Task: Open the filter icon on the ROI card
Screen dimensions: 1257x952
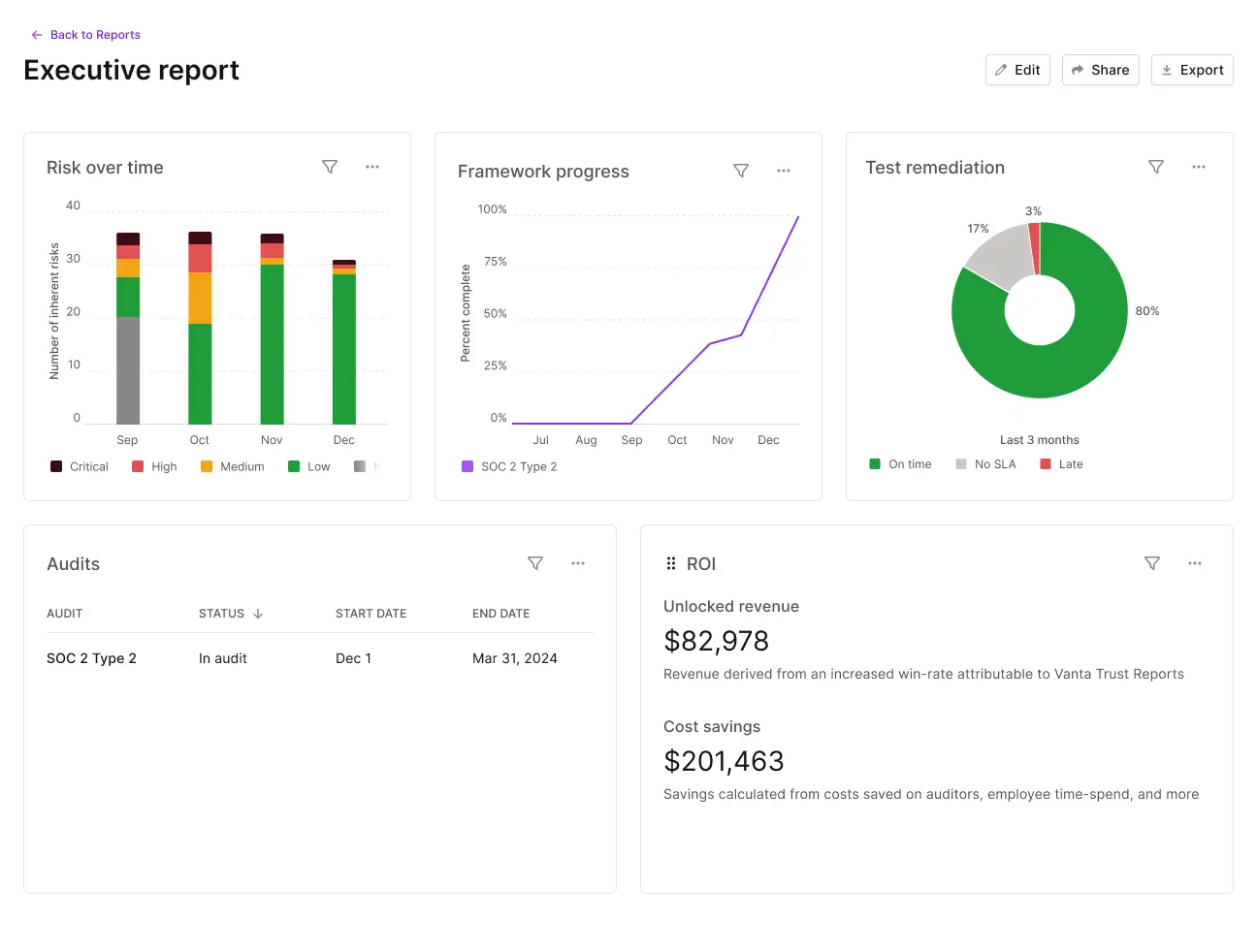Action: coord(1152,563)
